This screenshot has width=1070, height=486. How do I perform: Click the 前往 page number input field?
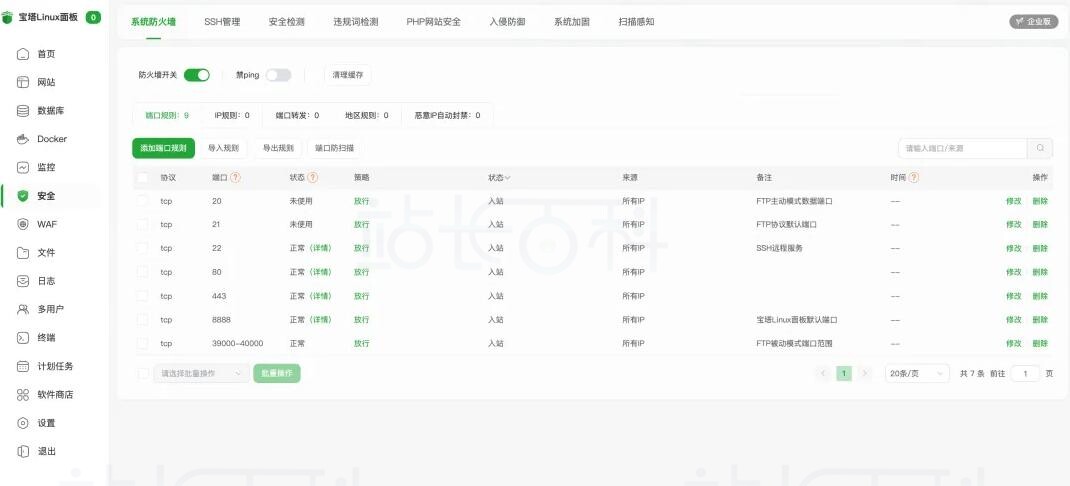(x=1025, y=373)
